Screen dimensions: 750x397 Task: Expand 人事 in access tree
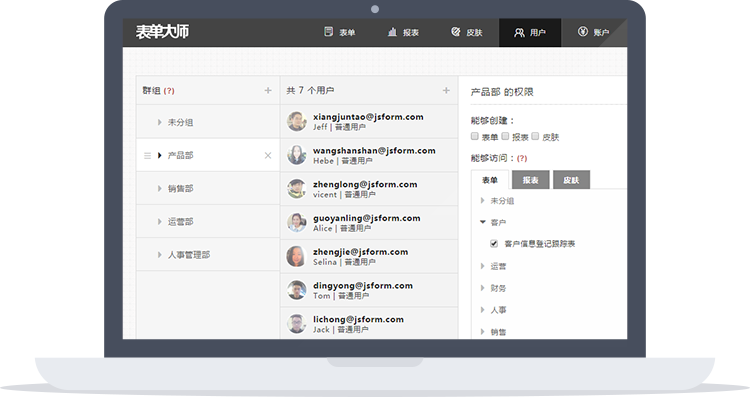click(x=483, y=310)
